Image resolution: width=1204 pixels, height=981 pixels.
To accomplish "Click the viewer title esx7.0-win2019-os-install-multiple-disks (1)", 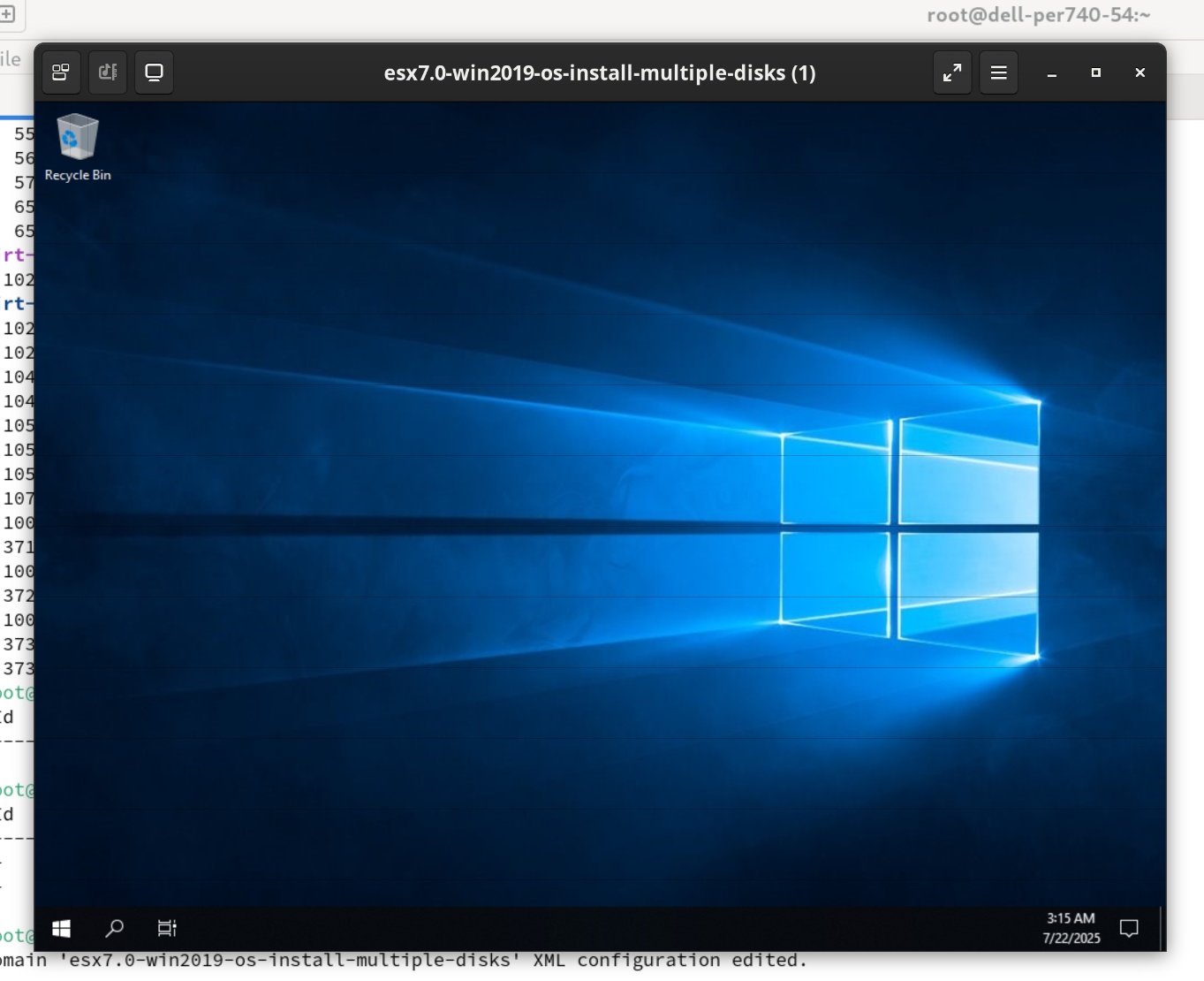I will [600, 73].
